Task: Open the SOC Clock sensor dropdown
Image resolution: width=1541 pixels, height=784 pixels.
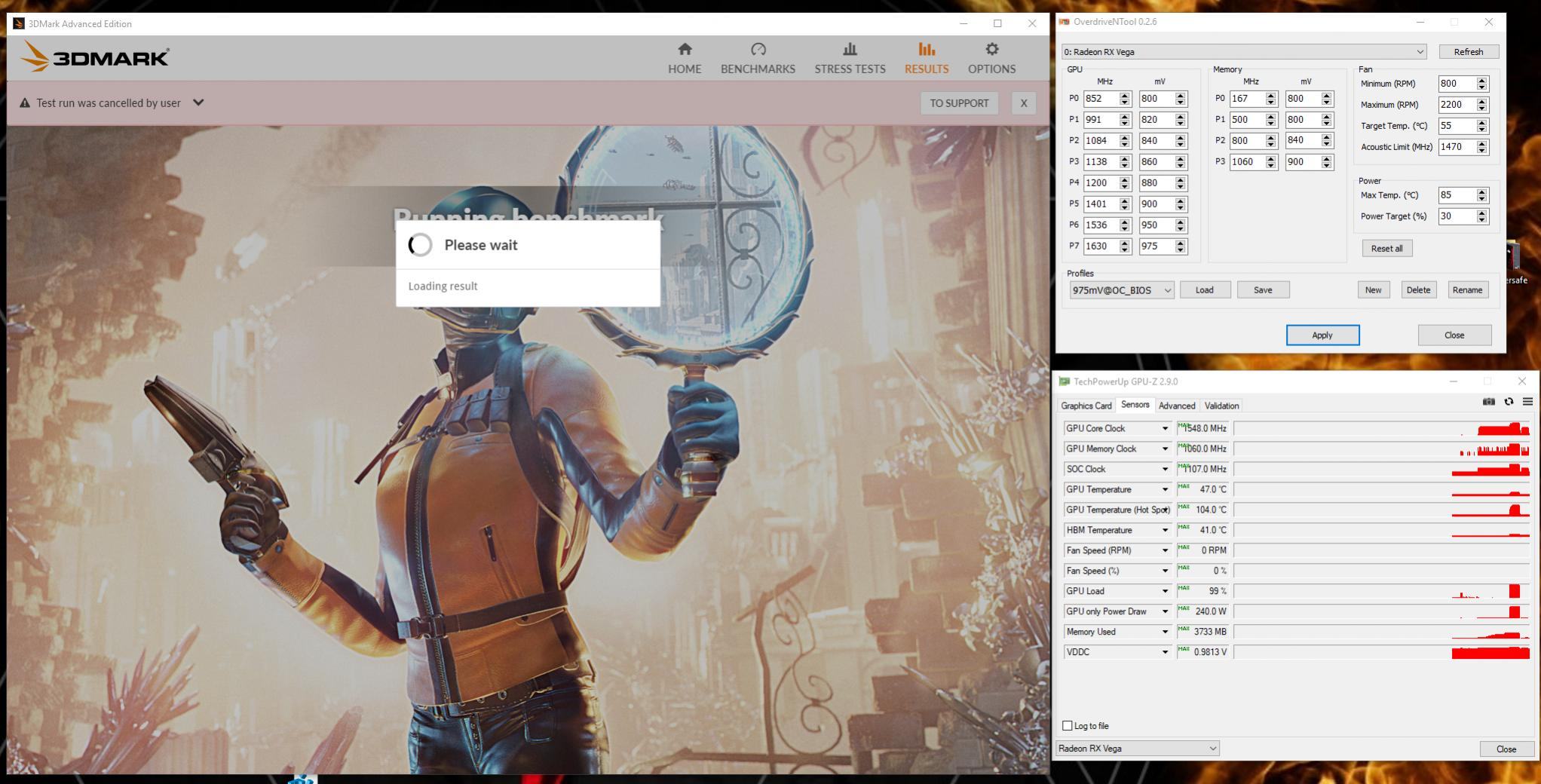Action: (x=1165, y=469)
